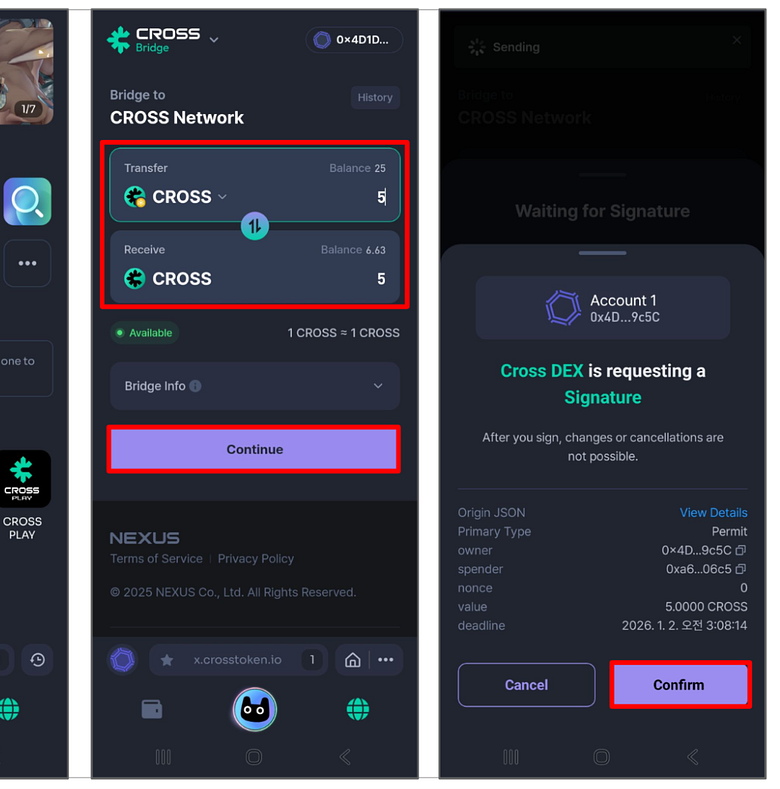Go to browser home via the house icon
Screen dimensions: 780x789
point(353,660)
